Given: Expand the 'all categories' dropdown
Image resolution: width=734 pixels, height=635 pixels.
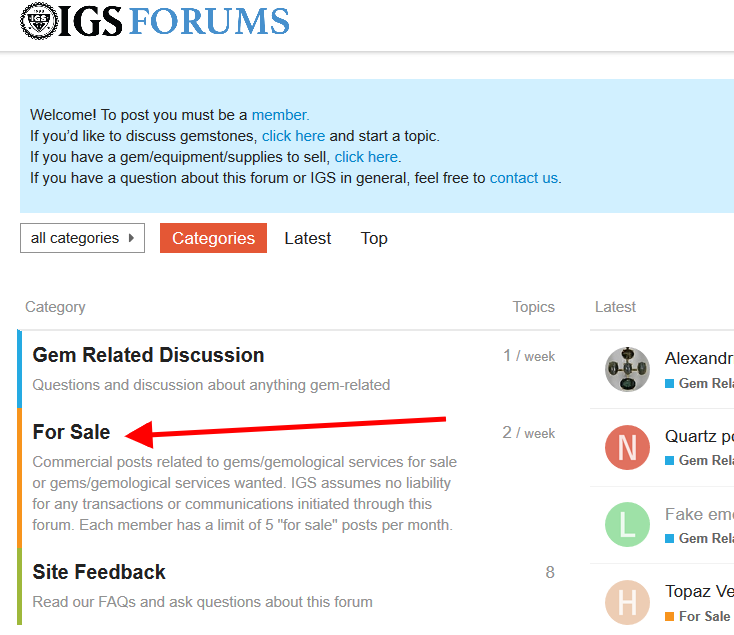Looking at the screenshot, I should pos(82,238).
